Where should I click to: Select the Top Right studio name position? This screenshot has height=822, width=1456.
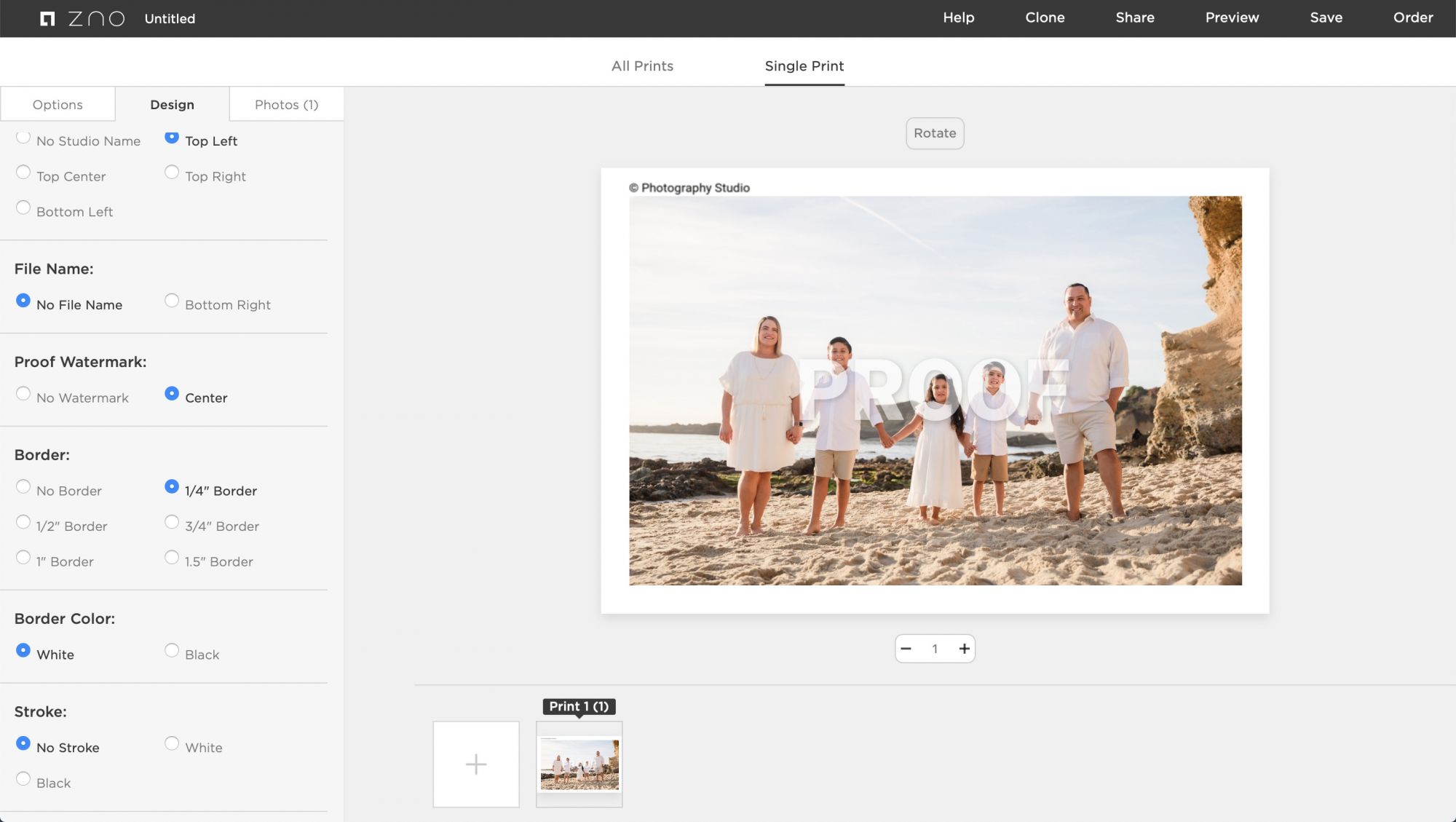click(x=172, y=173)
